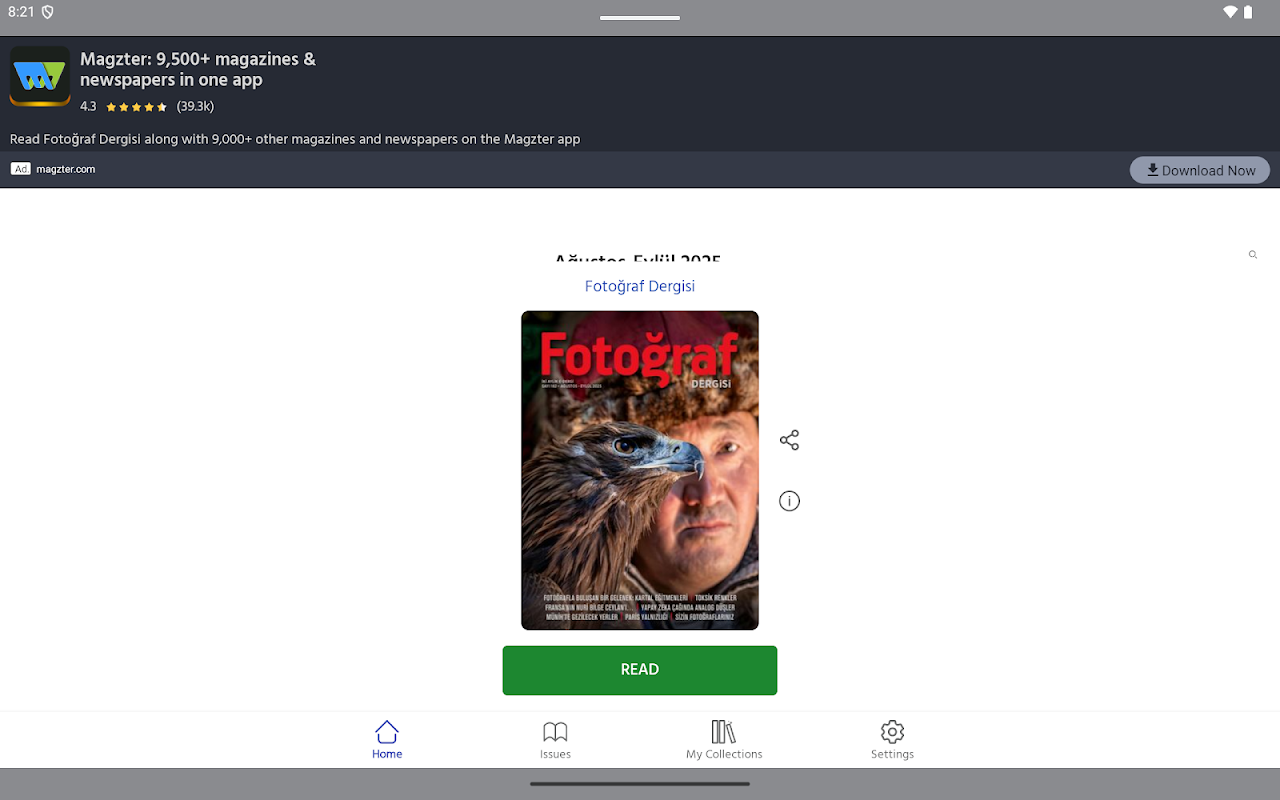Open the issue info icon
Image resolution: width=1280 pixels, height=800 pixels.
click(789, 501)
